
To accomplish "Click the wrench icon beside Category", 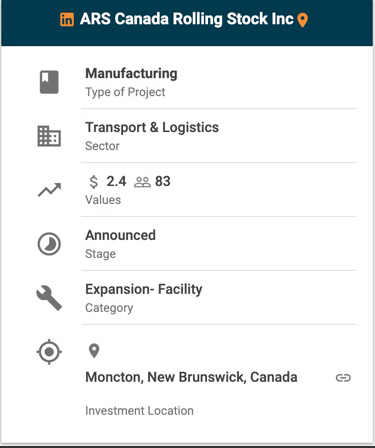I will (x=49, y=298).
